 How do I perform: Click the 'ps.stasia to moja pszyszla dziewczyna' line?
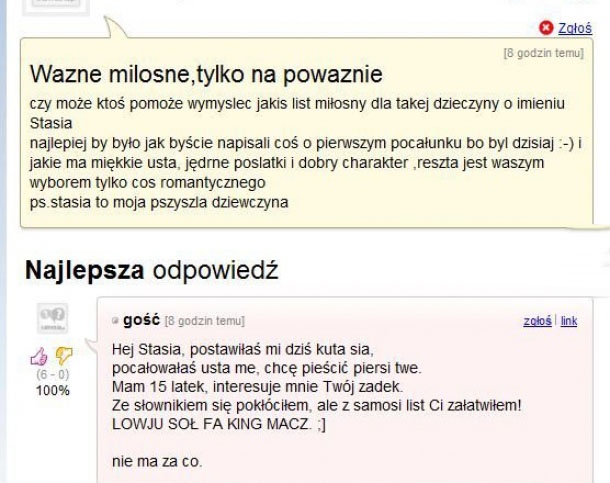click(x=159, y=203)
